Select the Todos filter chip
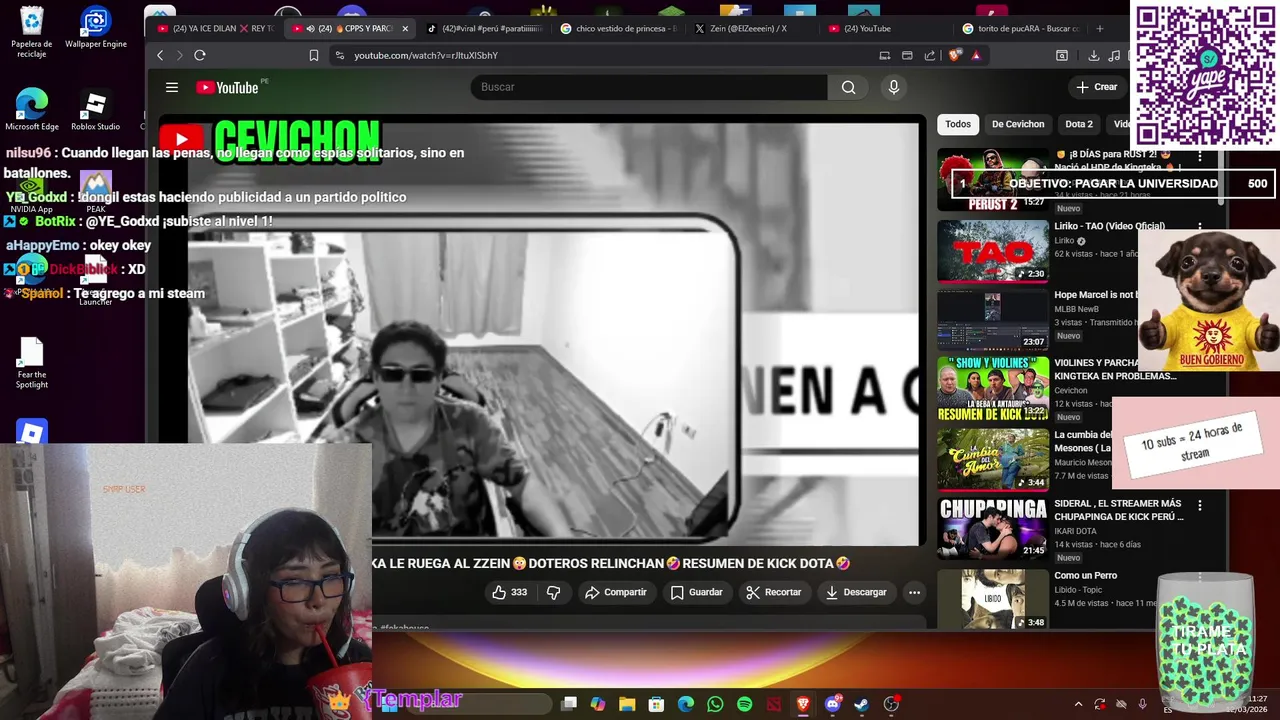This screenshot has height=720, width=1280. (958, 124)
